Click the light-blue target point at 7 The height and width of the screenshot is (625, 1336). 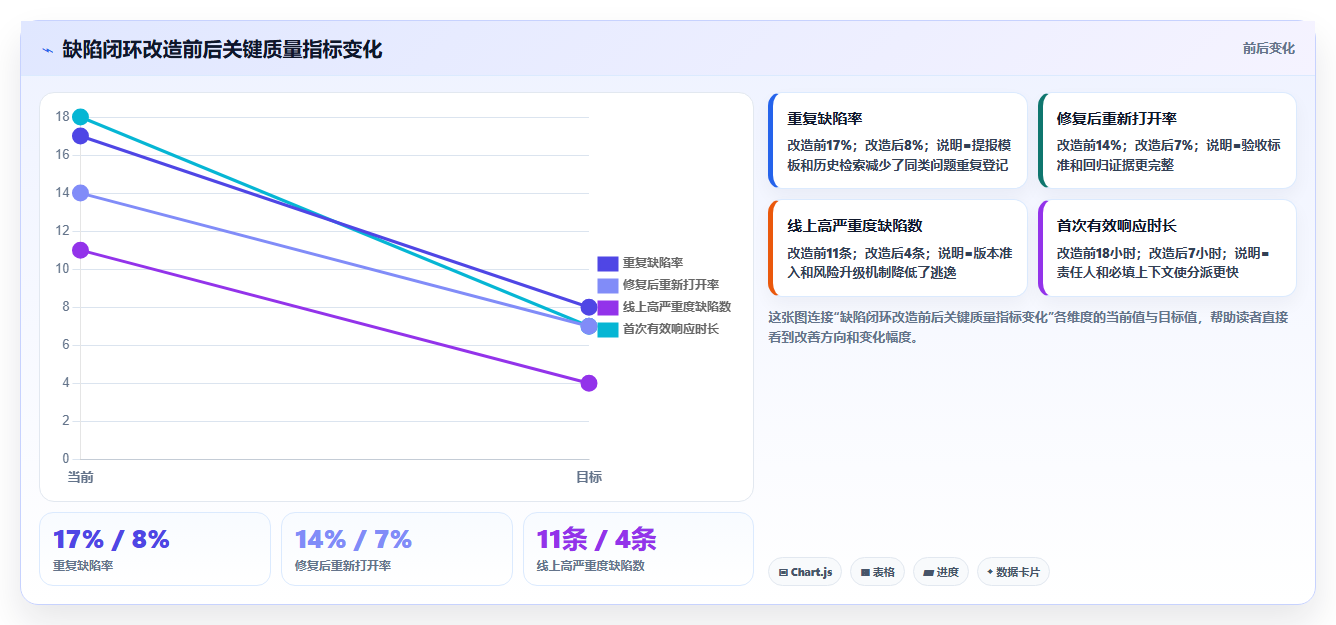(x=589, y=326)
